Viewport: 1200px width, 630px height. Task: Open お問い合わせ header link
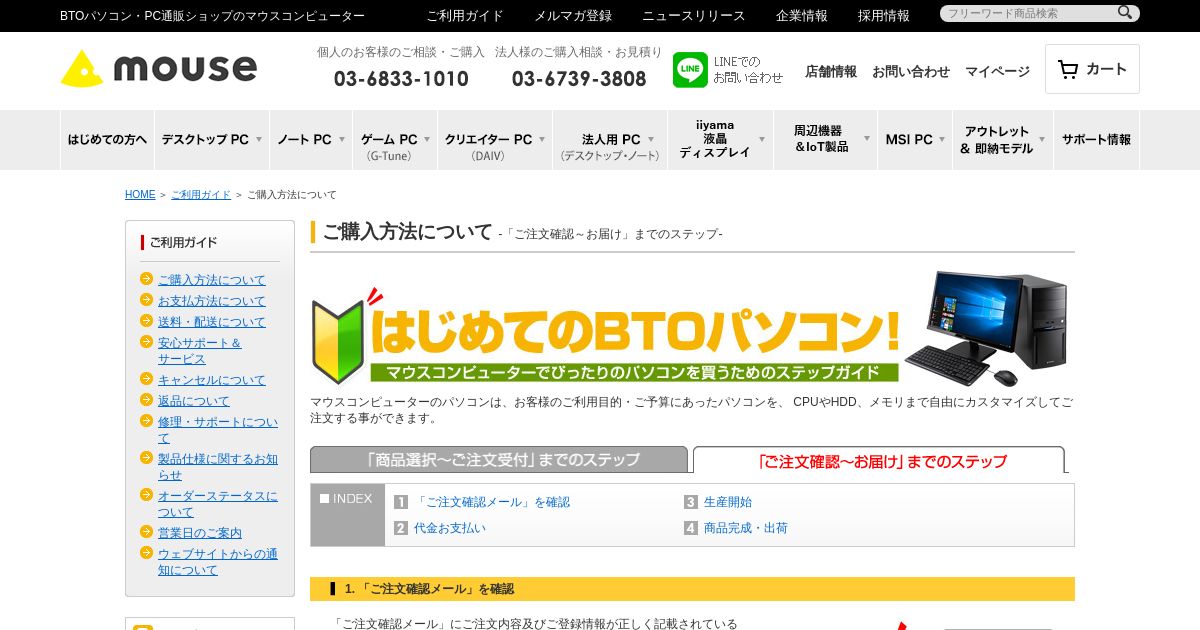(911, 71)
